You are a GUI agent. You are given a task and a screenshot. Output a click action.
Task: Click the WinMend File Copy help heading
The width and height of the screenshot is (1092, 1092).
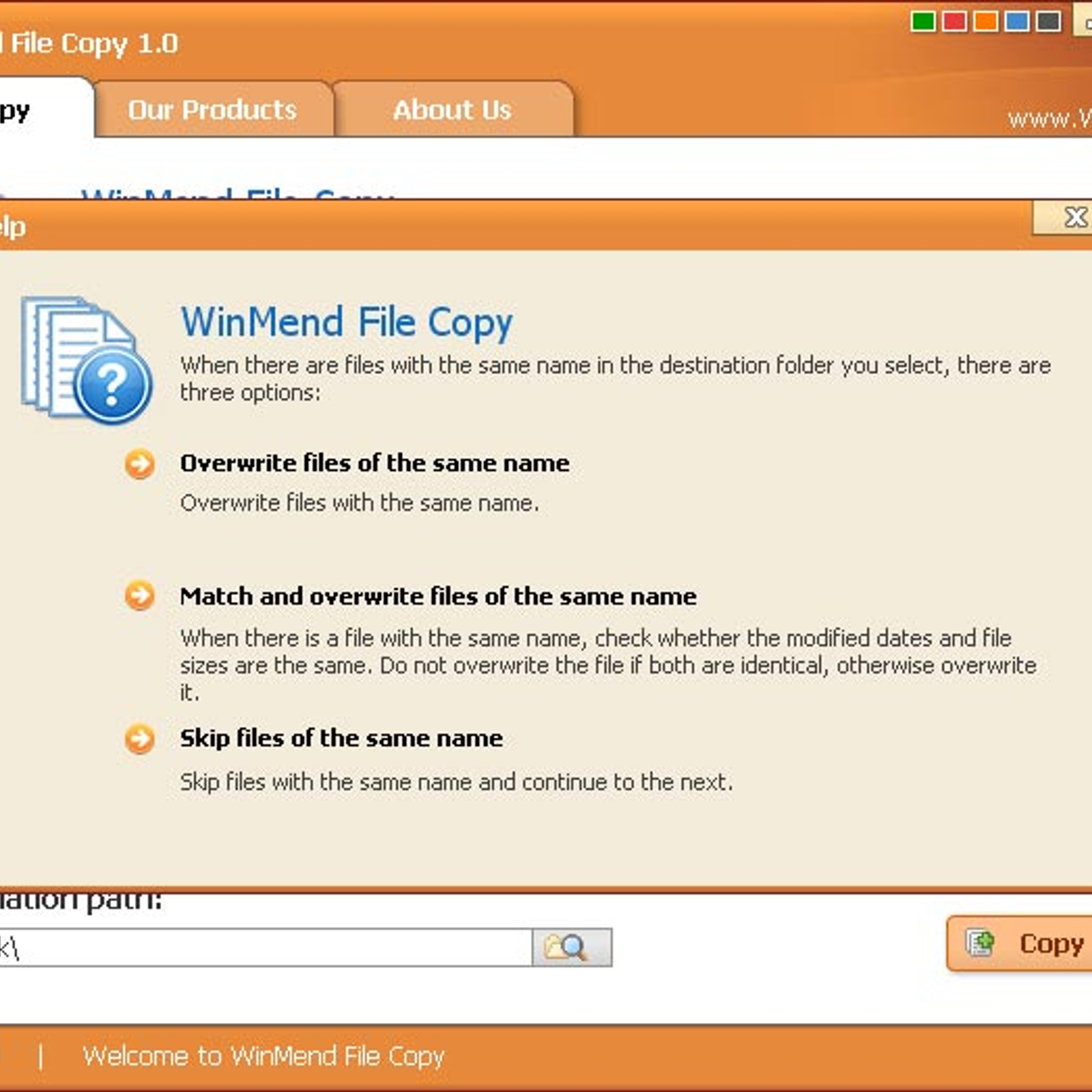pyautogui.click(x=347, y=323)
